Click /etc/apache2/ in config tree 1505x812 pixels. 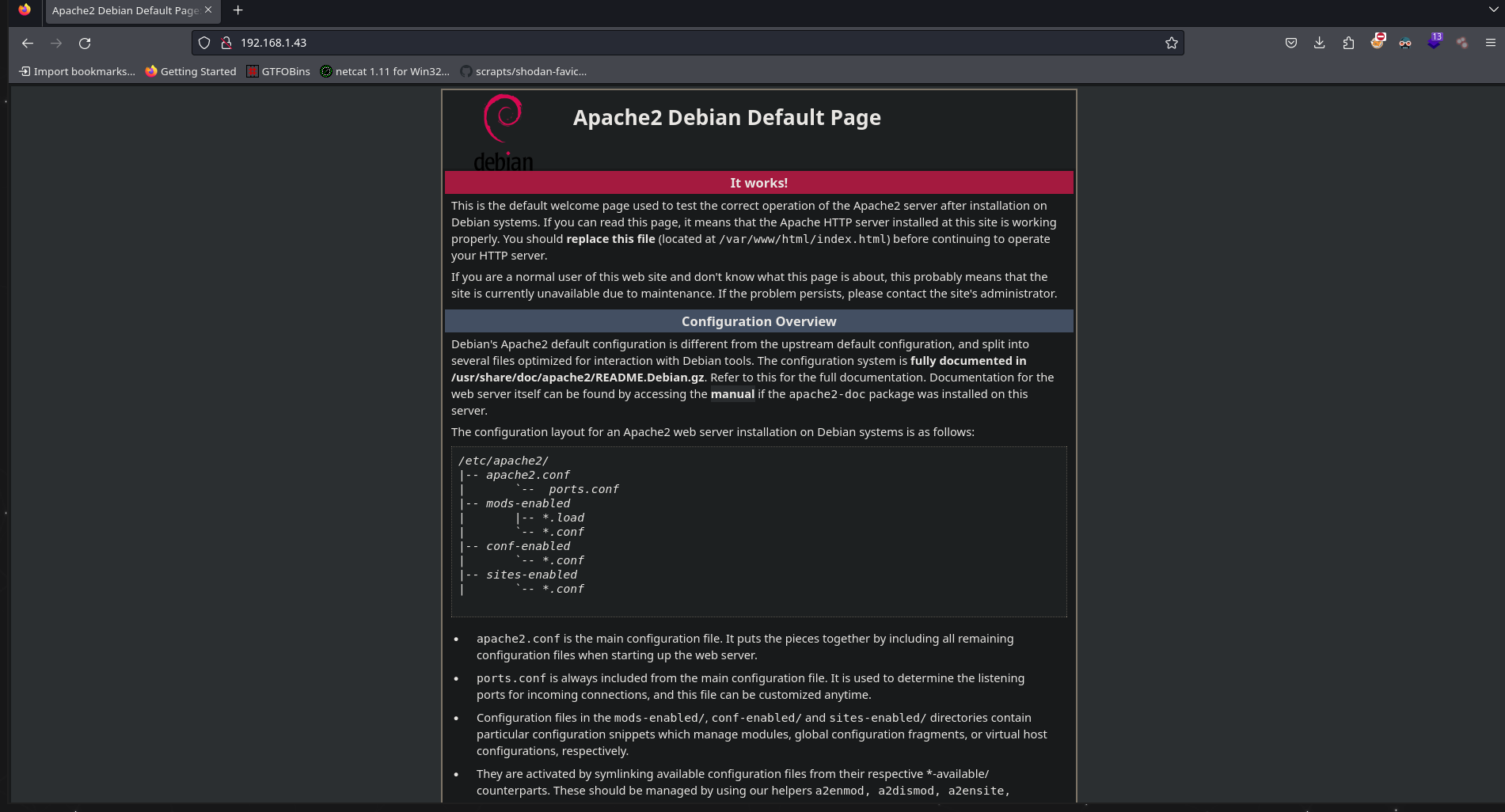pyautogui.click(x=503, y=461)
